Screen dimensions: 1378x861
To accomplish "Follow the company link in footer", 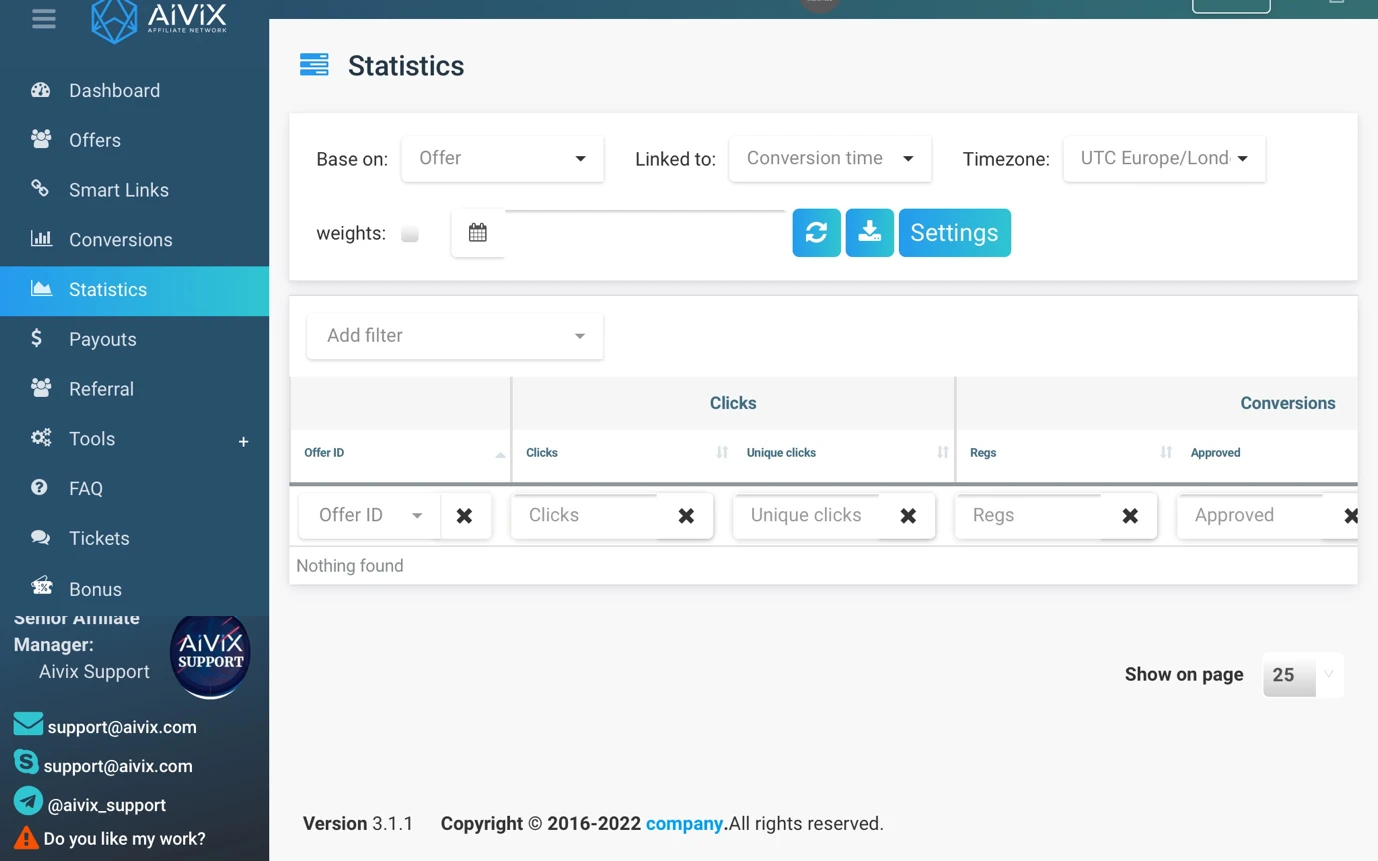I will coord(684,823).
